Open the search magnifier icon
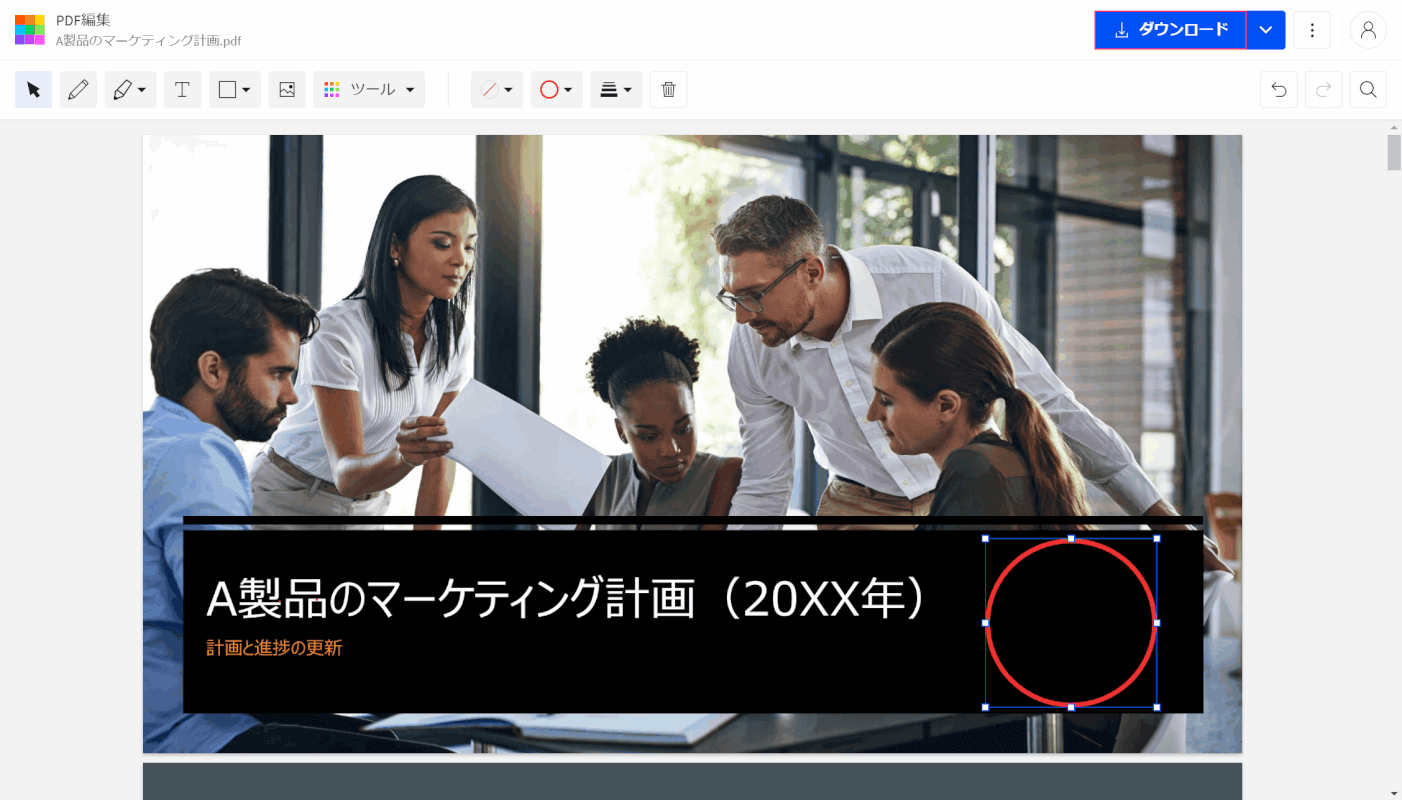Viewport: 1402px width, 800px height. click(x=1368, y=90)
